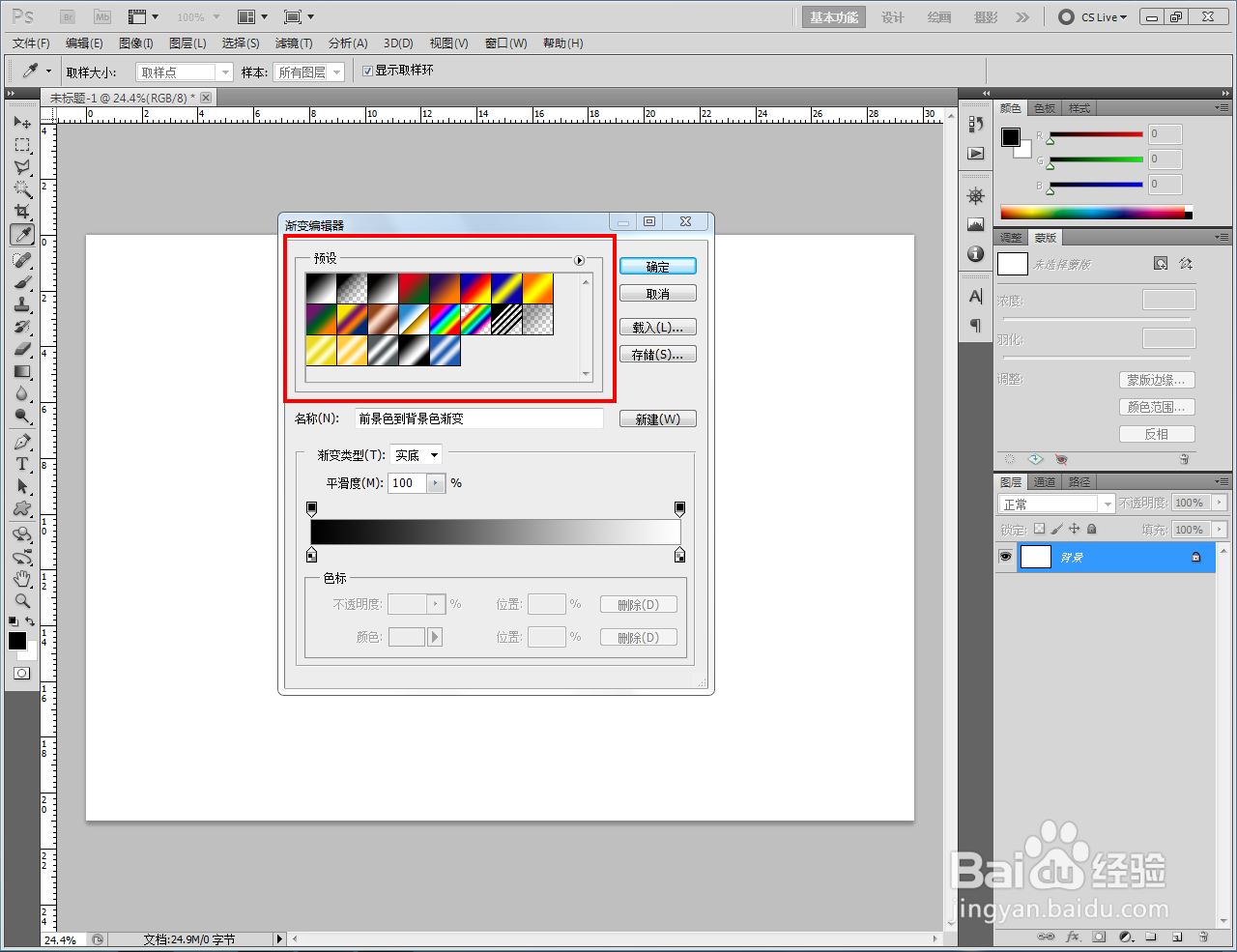1237x952 pixels.
Task: Open 图像(I) menu
Action: pyautogui.click(x=136, y=43)
